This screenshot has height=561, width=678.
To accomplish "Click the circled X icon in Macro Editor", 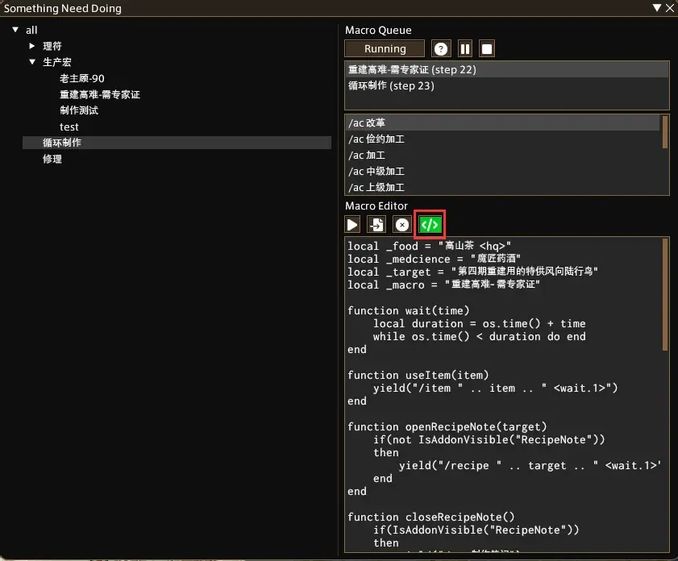I will click(402, 225).
